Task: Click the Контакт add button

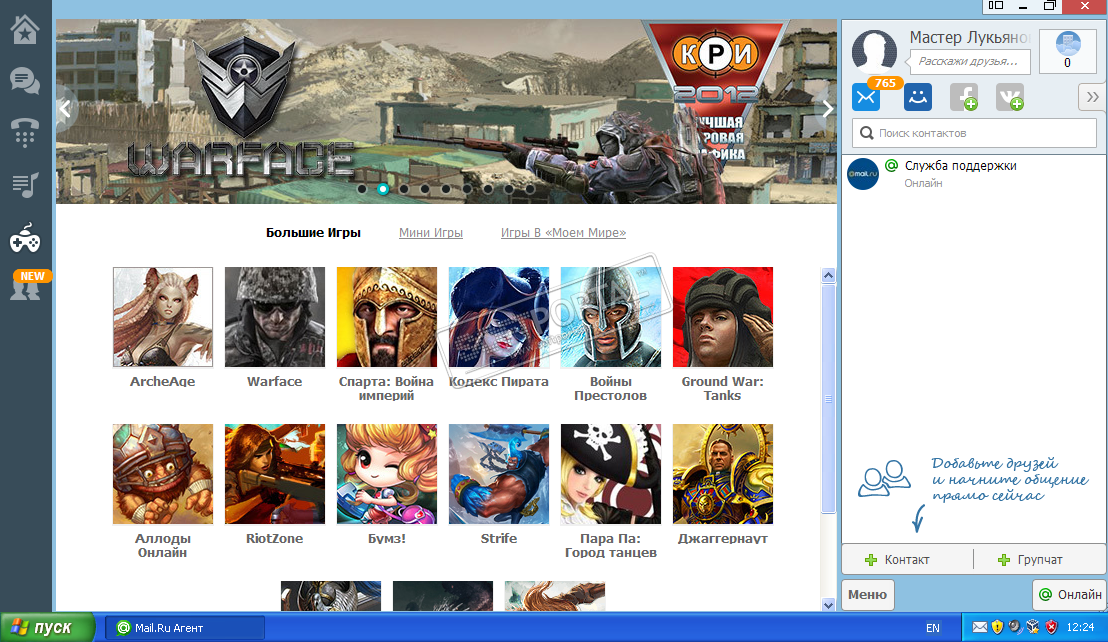Action: (x=897, y=559)
